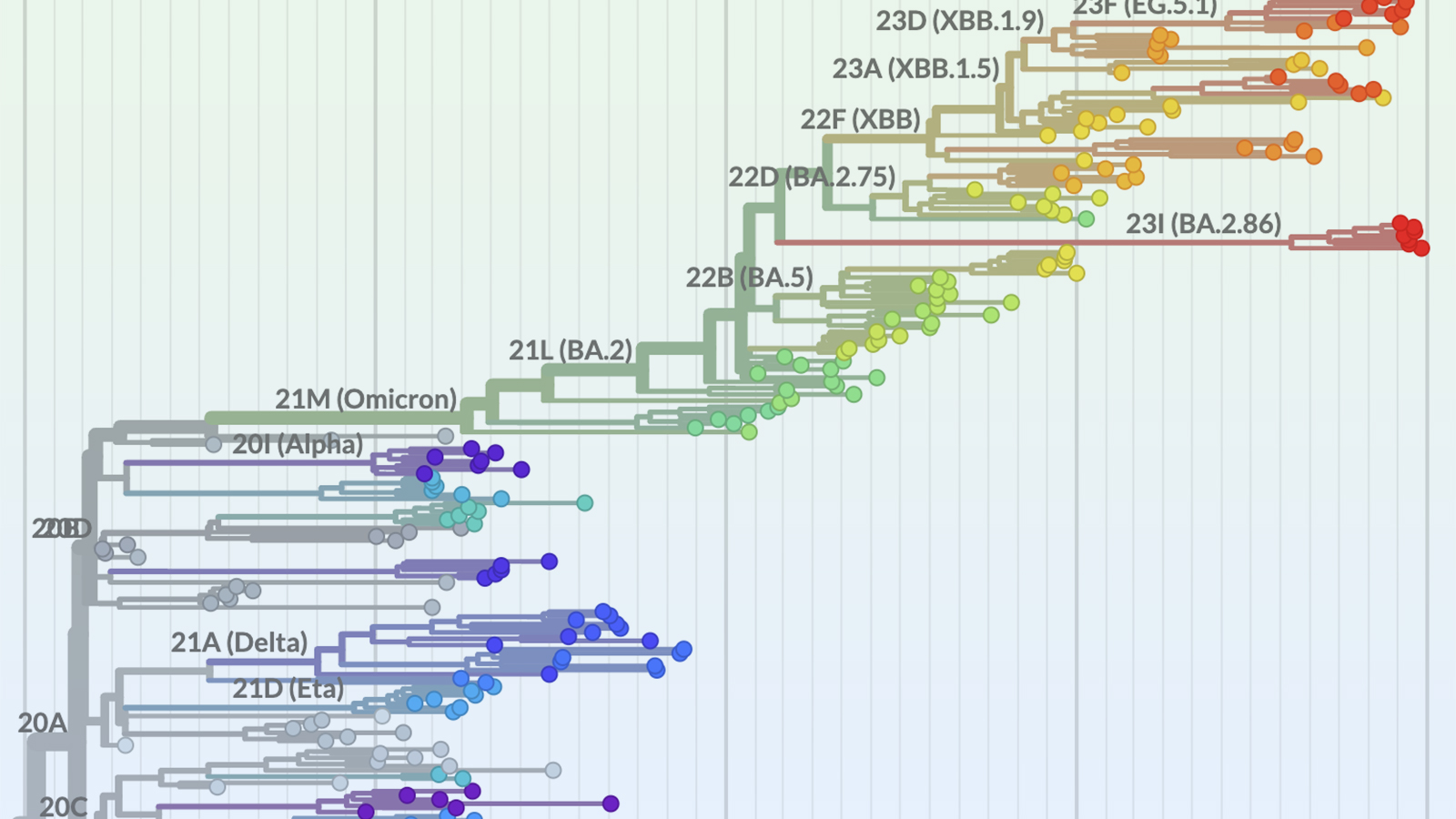Viewport: 1456px width, 819px height.
Task: Click the long red BA.2.86 branch line
Action: click(x=1033, y=242)
